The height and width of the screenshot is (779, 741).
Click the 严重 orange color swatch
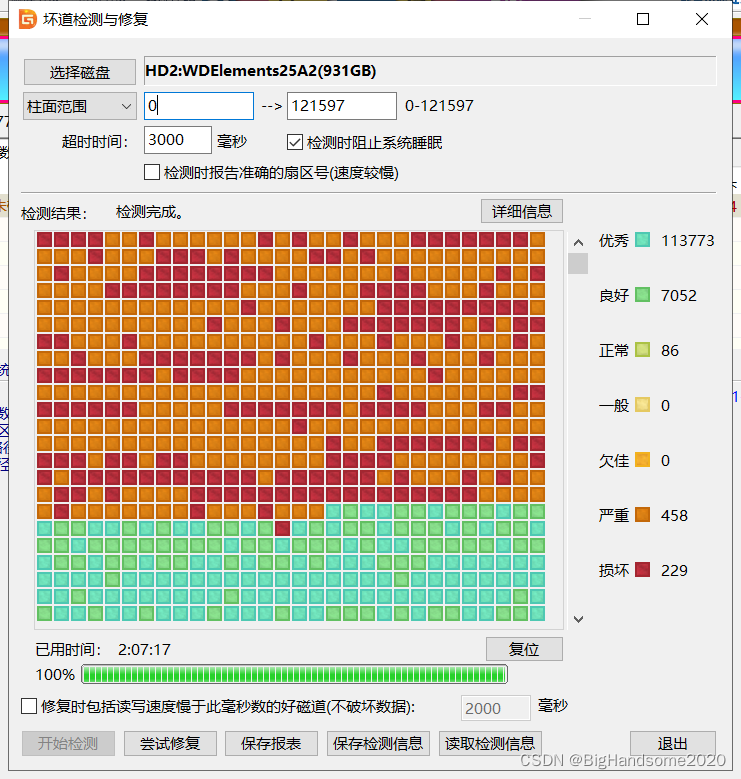(x=643, y=515)
